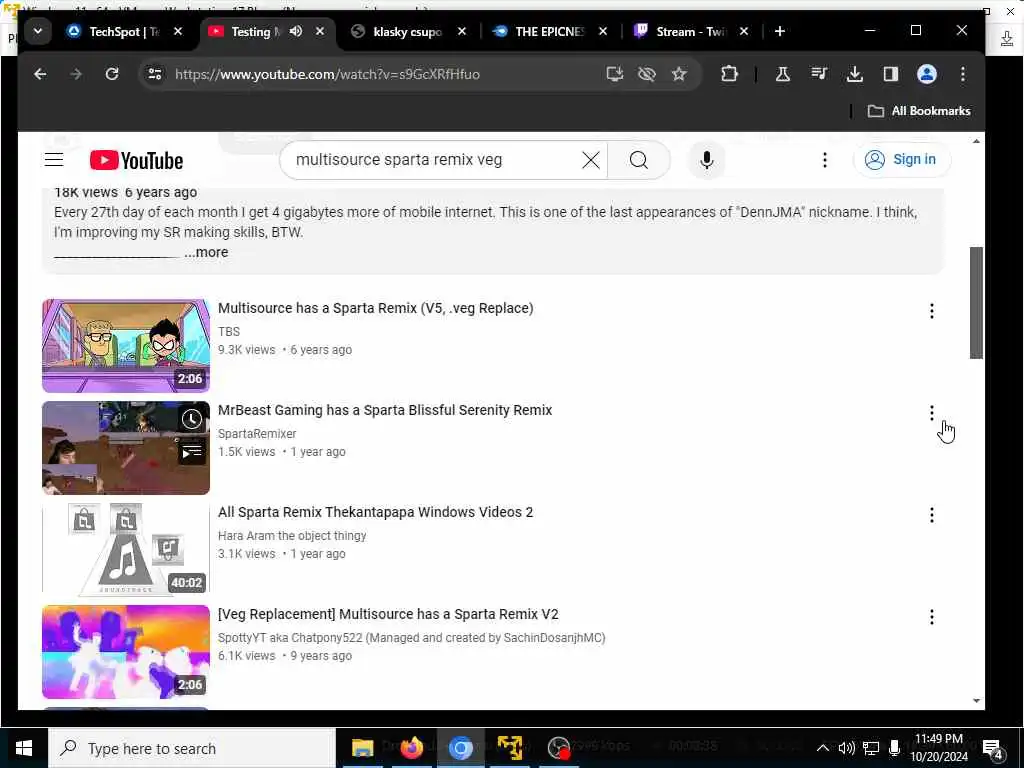The width and height of the screenshot is (1024, 768).
Task: Toggle the browser side panel
Action: (891, 74)
